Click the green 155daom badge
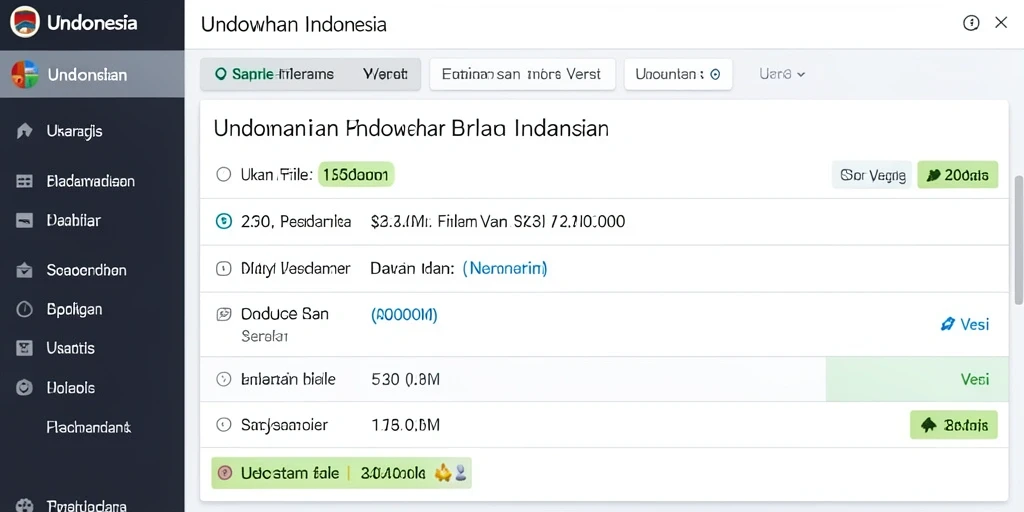This screenshot has height=512, width=1024. coord(357,174)
